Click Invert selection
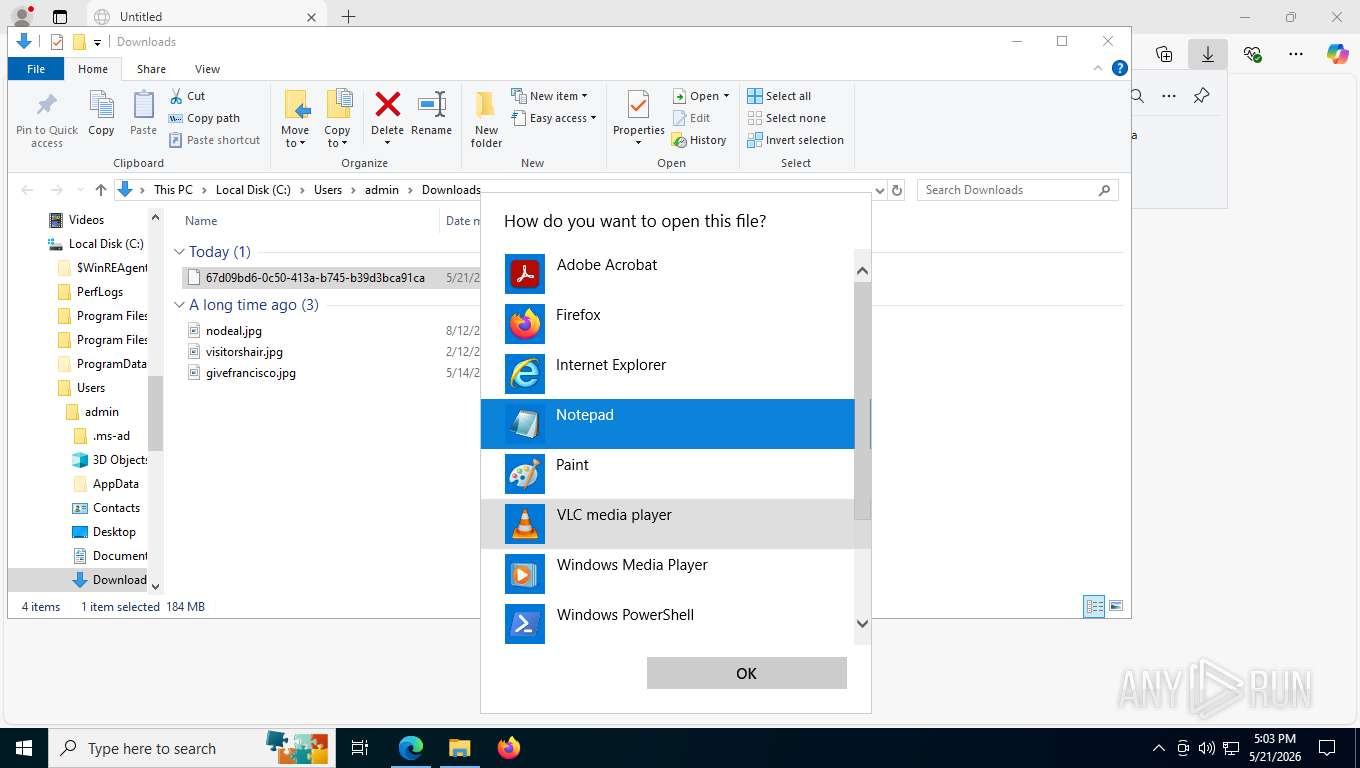The width and height of the screenshot is (1360, 768). pos(795,140)
